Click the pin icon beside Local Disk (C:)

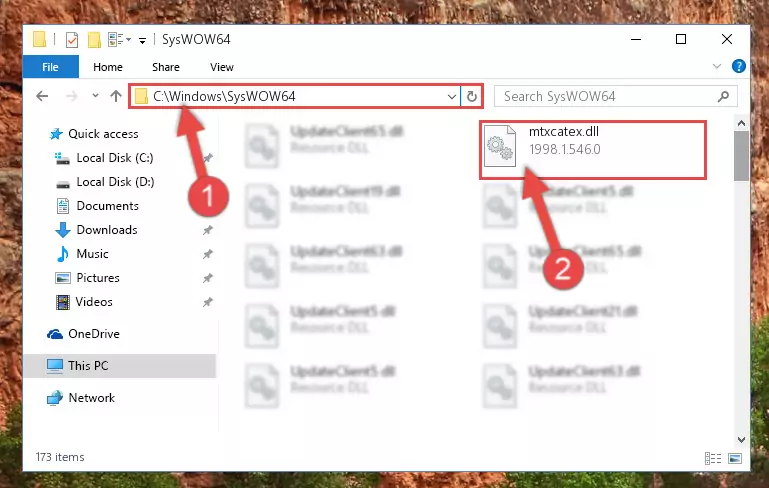pos(208,157)
